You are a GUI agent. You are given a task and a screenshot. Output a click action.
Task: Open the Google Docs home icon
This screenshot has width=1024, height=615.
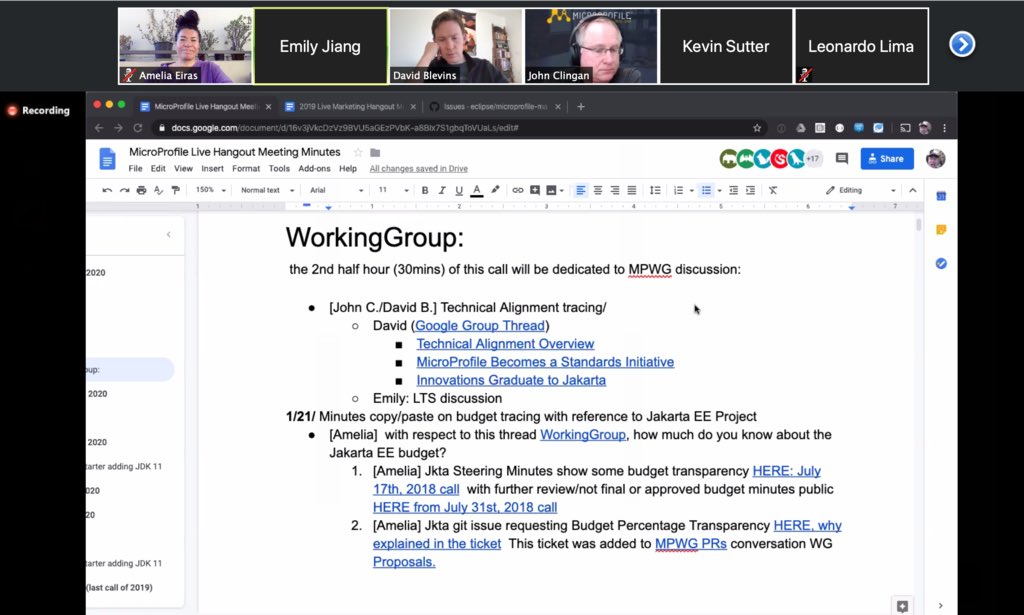(x=107, y=159)
